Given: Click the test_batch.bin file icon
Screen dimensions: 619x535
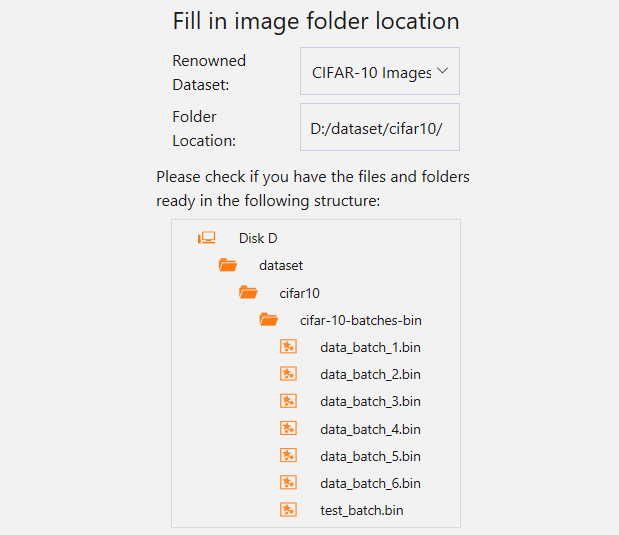Looking at the screenshot, I should (x=289, y=510).
